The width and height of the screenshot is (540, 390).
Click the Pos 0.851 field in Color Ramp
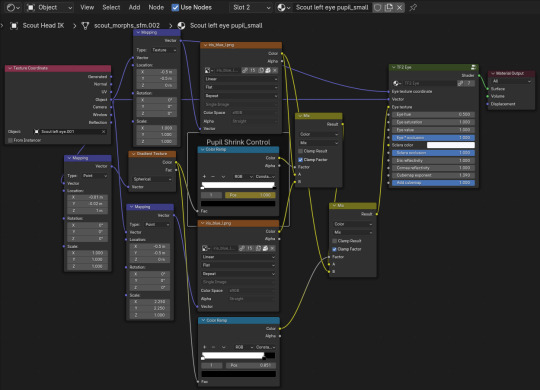(x=250, y=365)
